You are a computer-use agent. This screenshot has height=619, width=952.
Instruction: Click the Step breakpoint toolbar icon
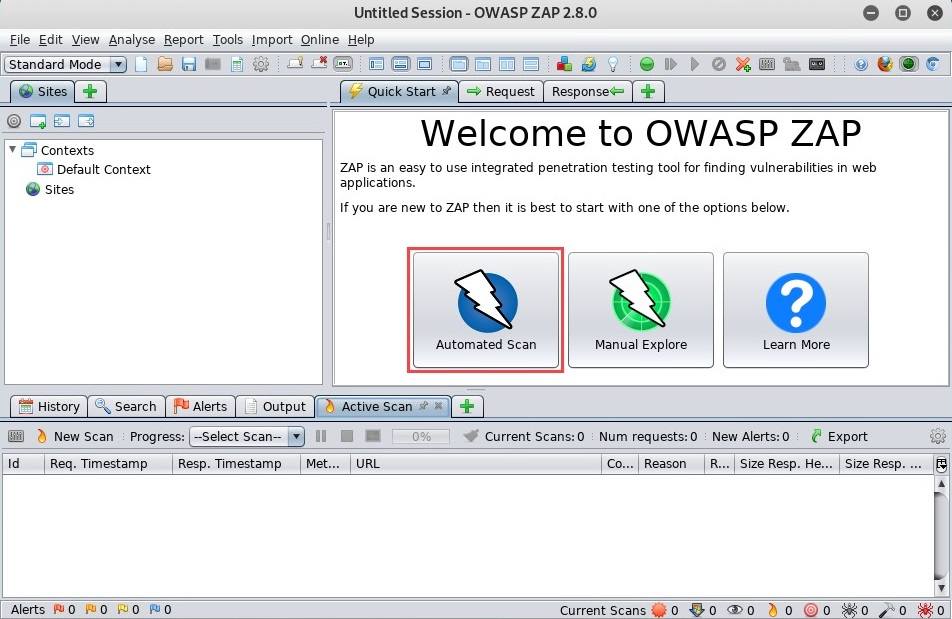click(x=671, y=64)
